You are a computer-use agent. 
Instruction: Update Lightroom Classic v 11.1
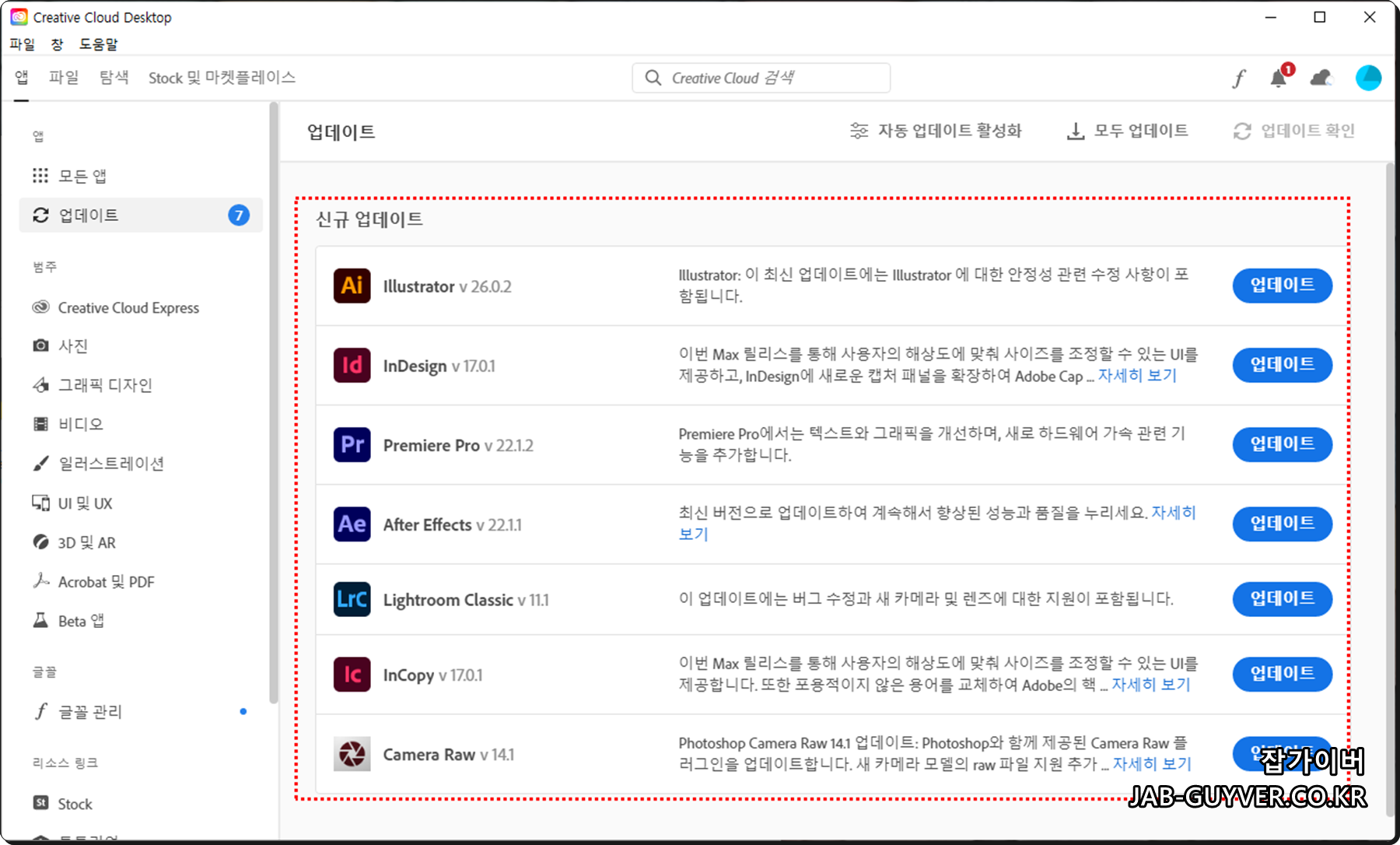click(1282, 599)
